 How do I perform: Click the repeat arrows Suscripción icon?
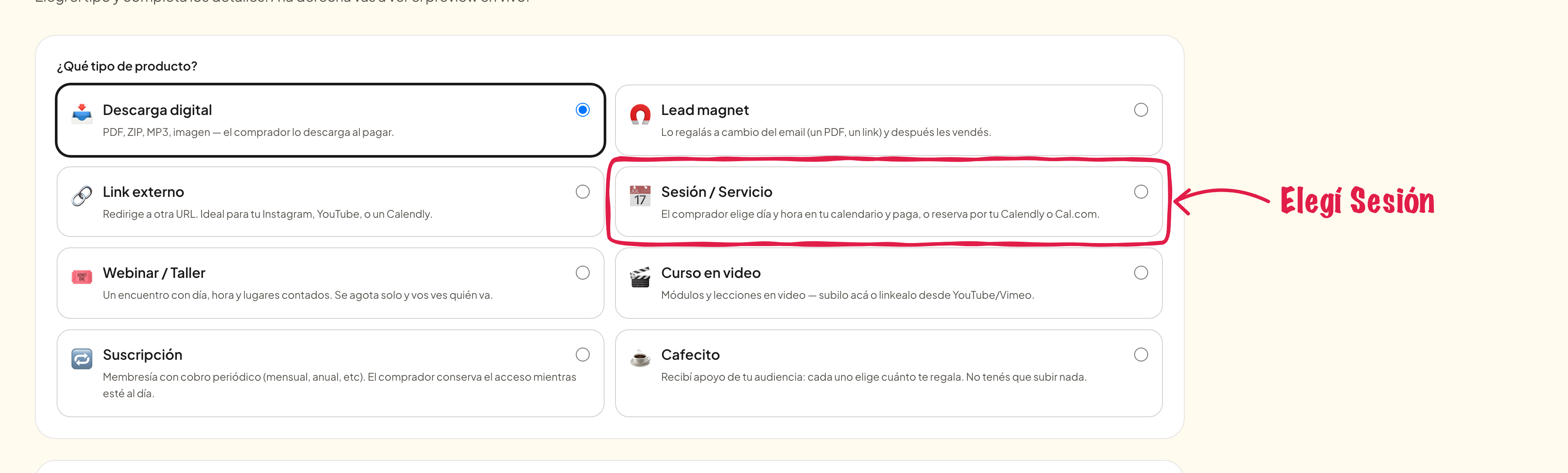[81, 358]
